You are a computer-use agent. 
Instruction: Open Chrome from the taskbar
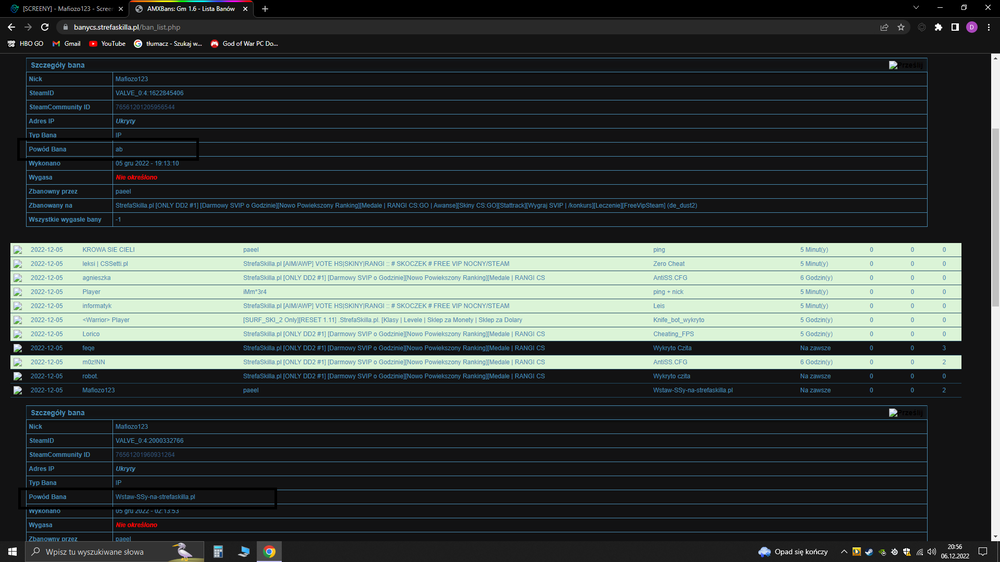[x=269, y=552]
